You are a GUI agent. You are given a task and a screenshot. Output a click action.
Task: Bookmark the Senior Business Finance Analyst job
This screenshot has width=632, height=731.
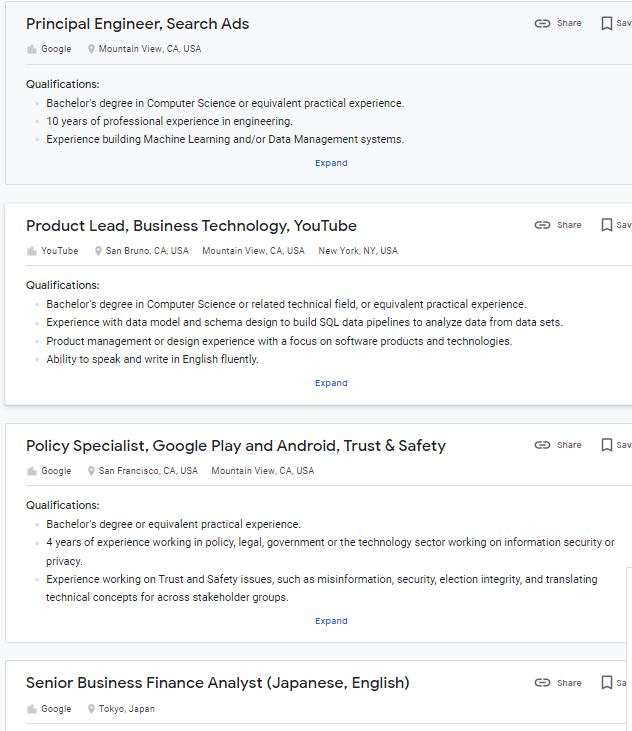point(607,683)
